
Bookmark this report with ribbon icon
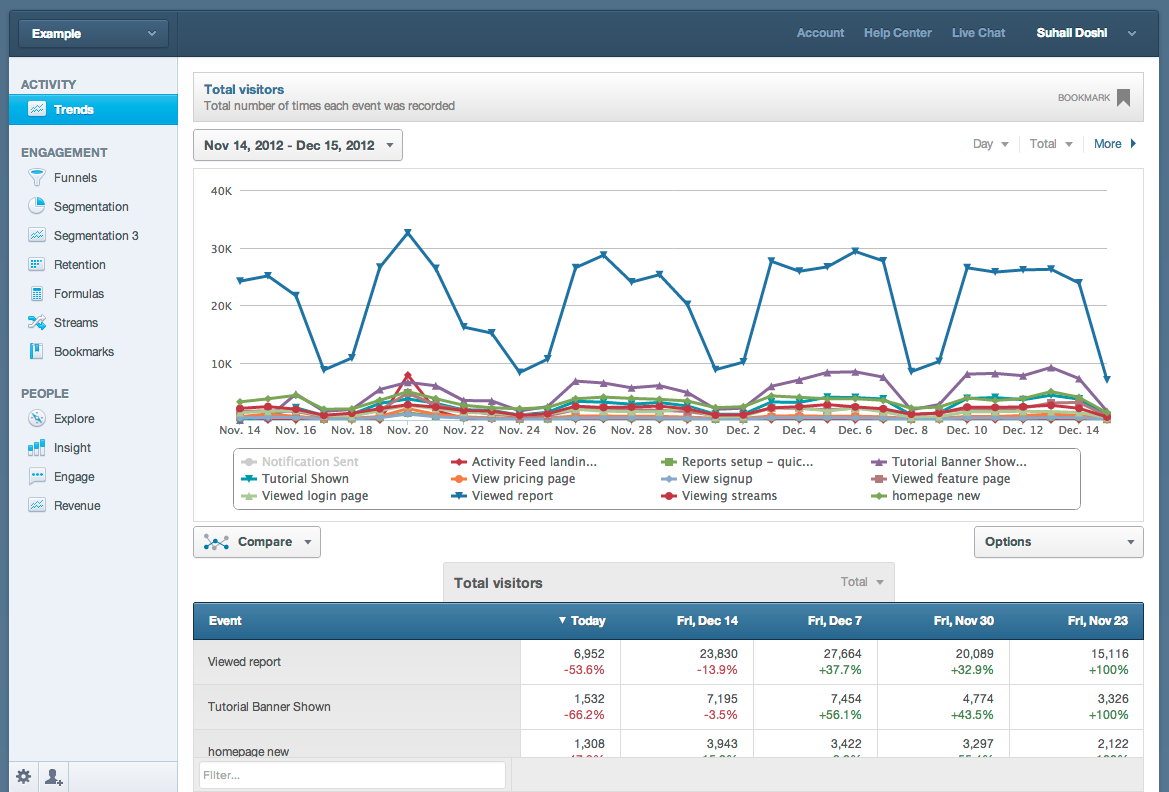tap(1123, 98)
